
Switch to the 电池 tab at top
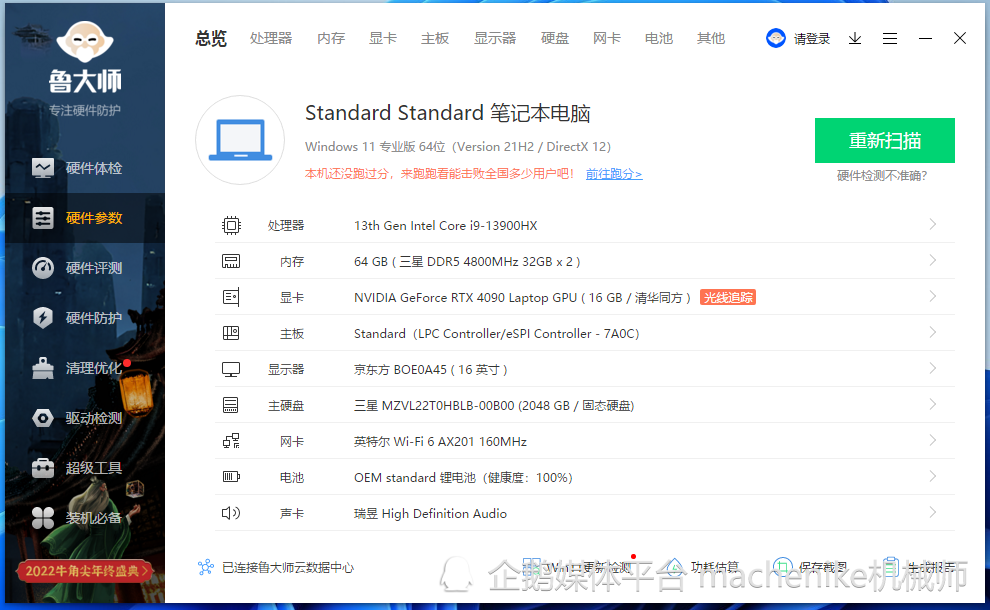659,39
